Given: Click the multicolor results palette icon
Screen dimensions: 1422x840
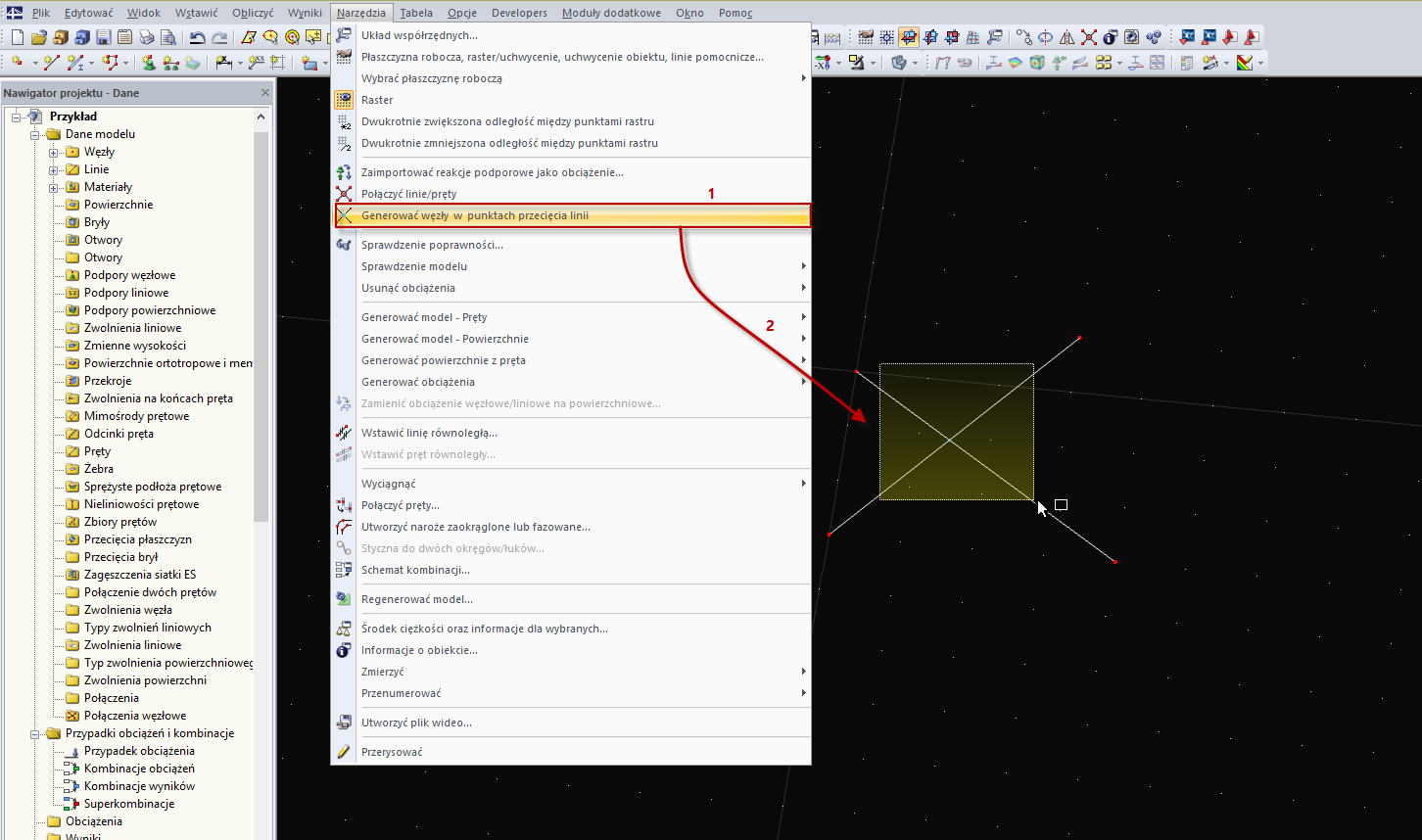Looking at the screenshot, I should coord(1245,62).
